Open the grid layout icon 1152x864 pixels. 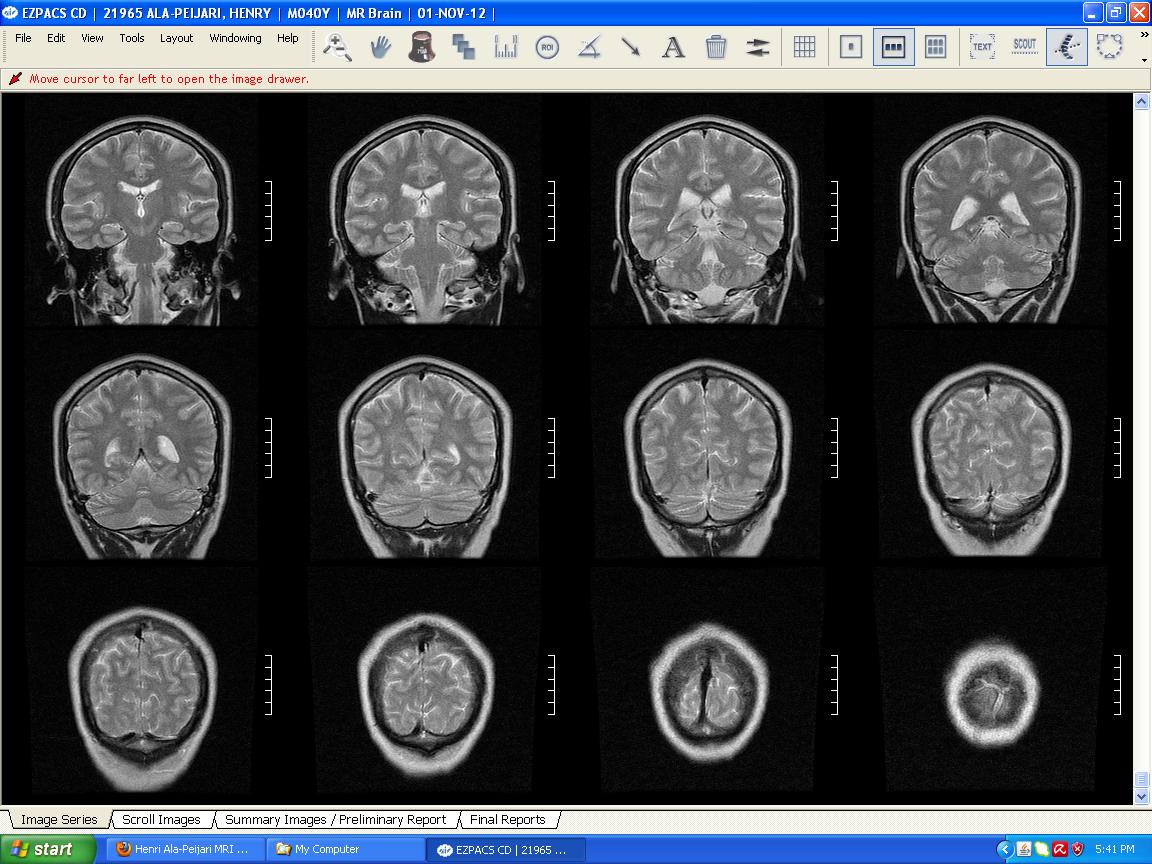click(x=804, y=47)
